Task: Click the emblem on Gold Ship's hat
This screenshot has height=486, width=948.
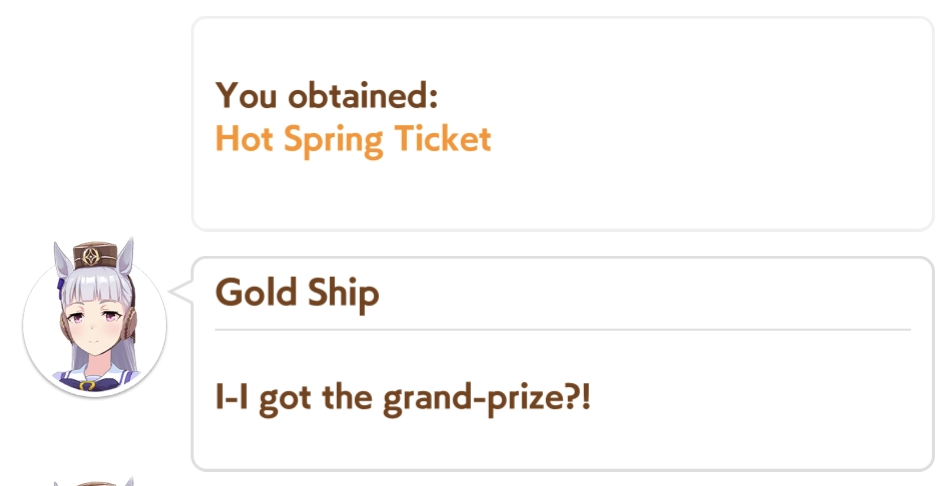Action: [91, 257]
